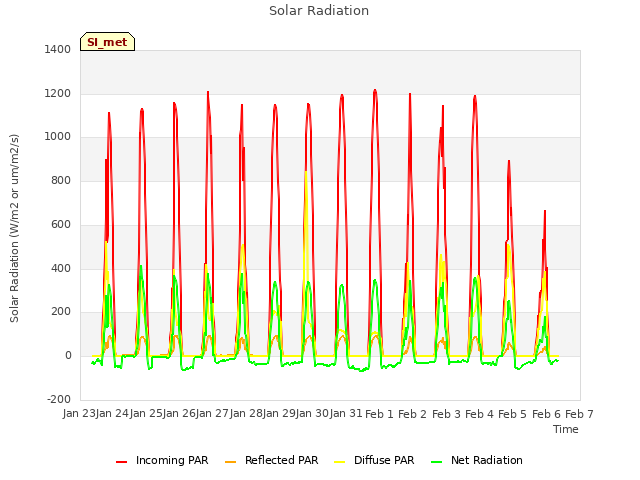
Task: Click the 1400 y-axis tick label
Action: click(58, 49)
